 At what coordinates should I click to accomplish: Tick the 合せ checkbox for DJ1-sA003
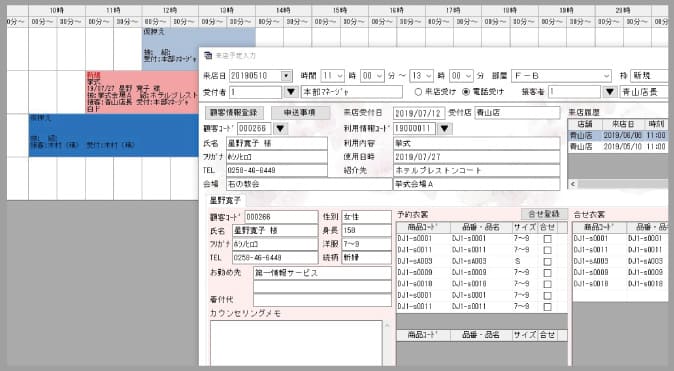point(547,261)
